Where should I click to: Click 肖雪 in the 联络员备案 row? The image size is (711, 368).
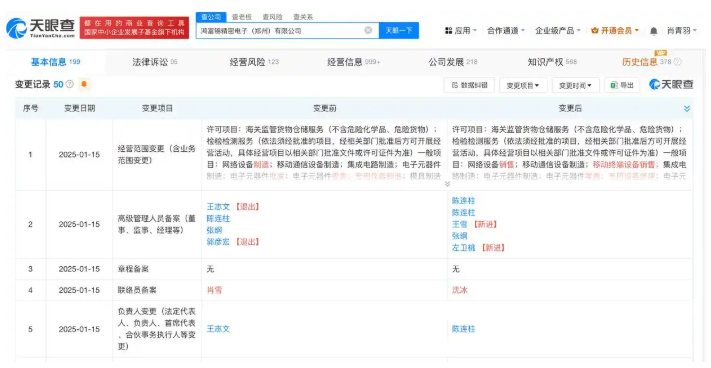(x=214, y=290)
